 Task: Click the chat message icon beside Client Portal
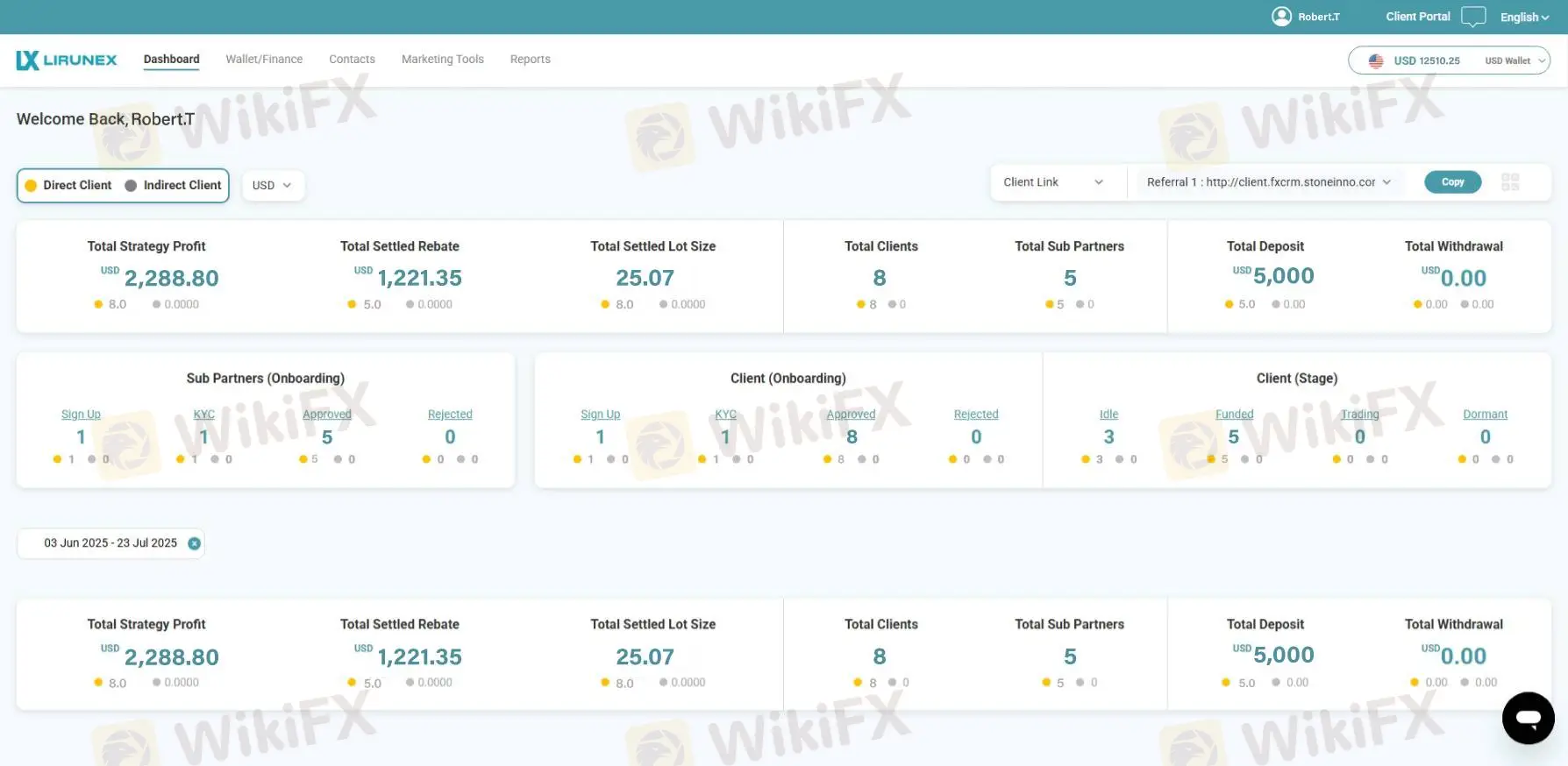(1473, 17)
